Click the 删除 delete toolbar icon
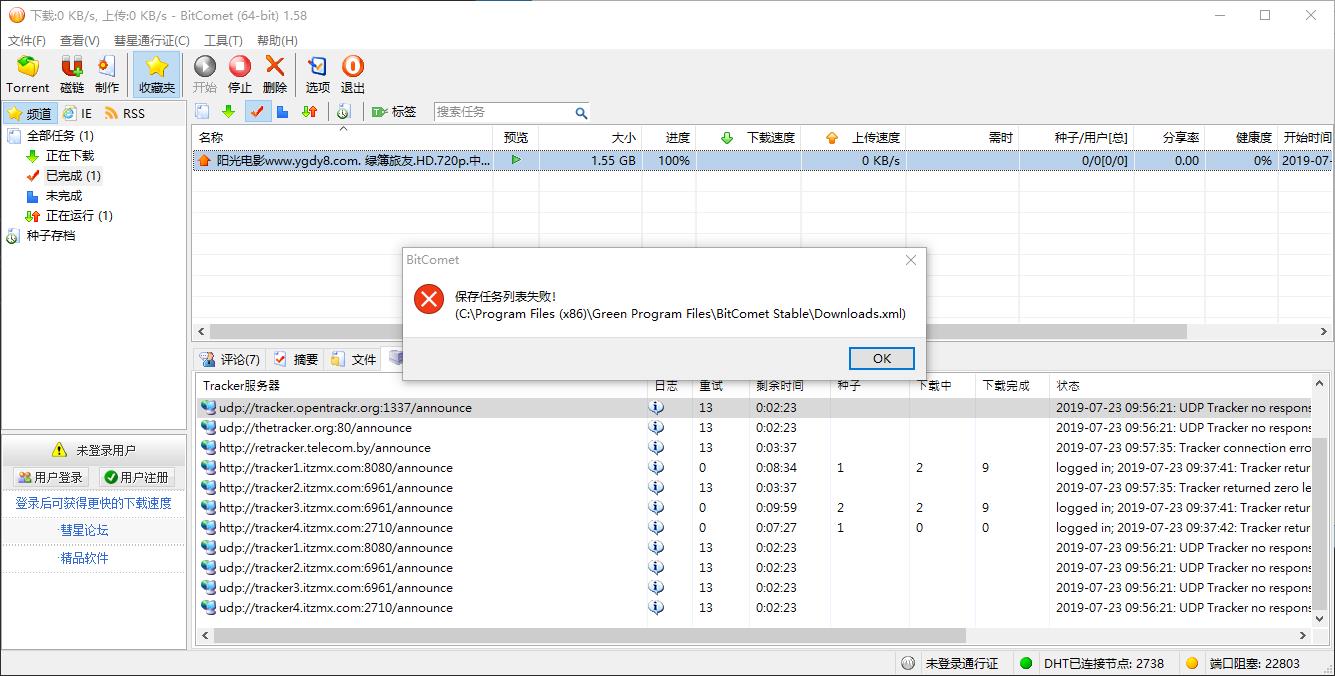Viewport: 1335px width, 676px height. (274, 75)
